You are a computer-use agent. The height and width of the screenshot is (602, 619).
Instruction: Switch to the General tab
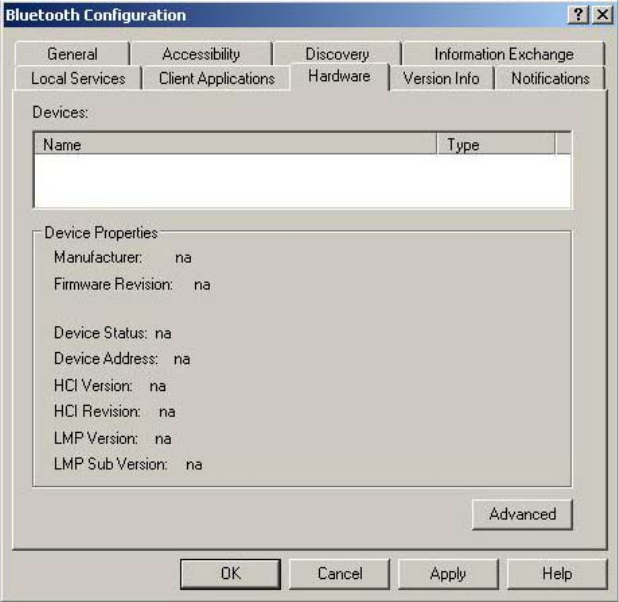[x=72, y=54]
